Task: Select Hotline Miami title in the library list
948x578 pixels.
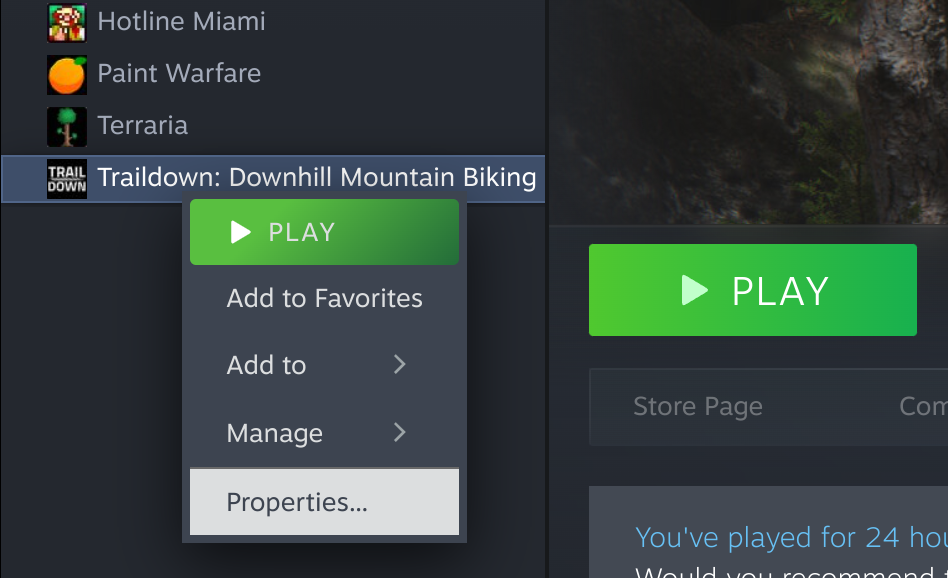Action: (181, 22)
